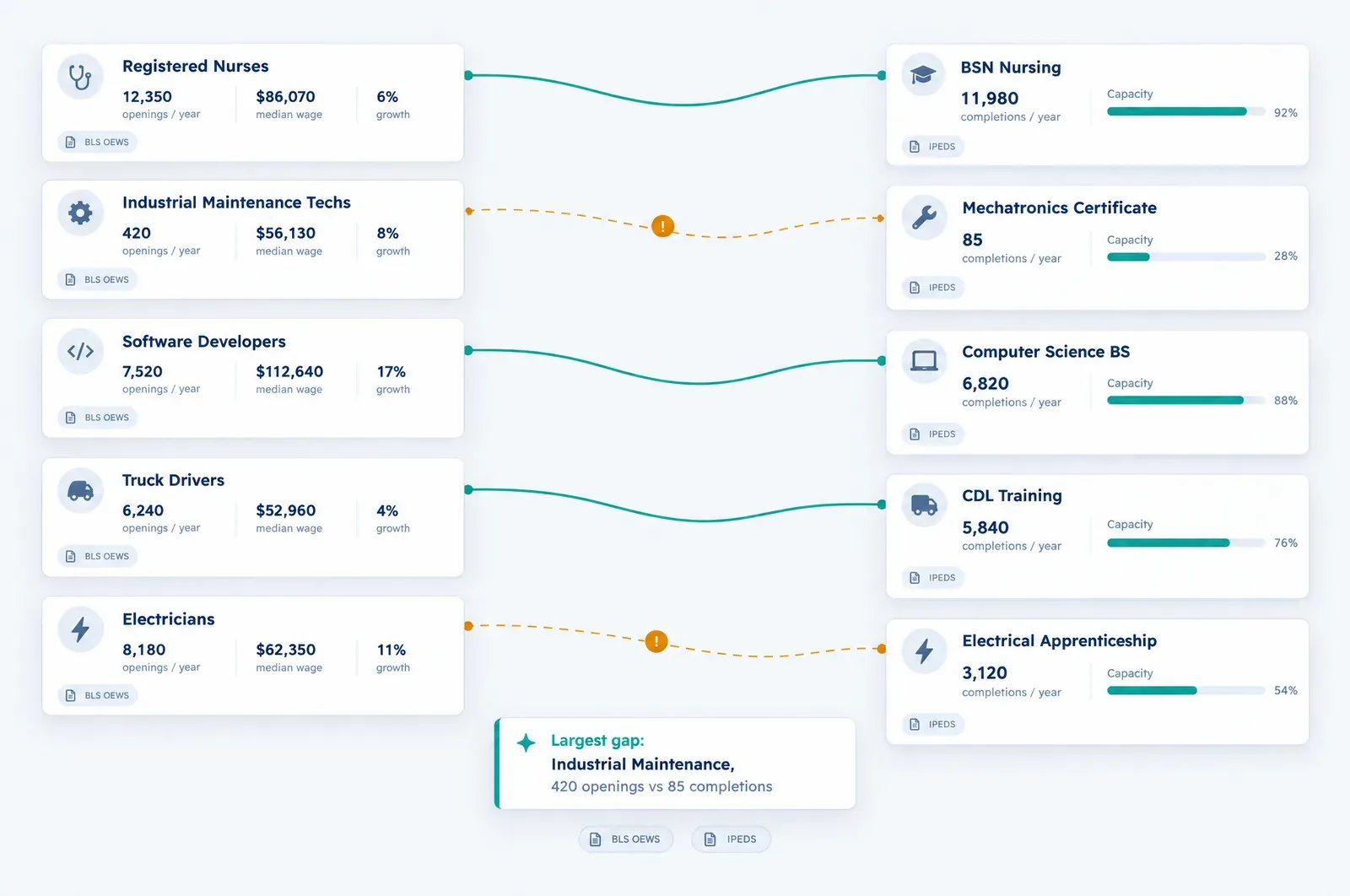This screenshot has width=1350, height=896.
Task: Click the graduation cap icon for BSN Nursing
Action: [x=924, y=75]
